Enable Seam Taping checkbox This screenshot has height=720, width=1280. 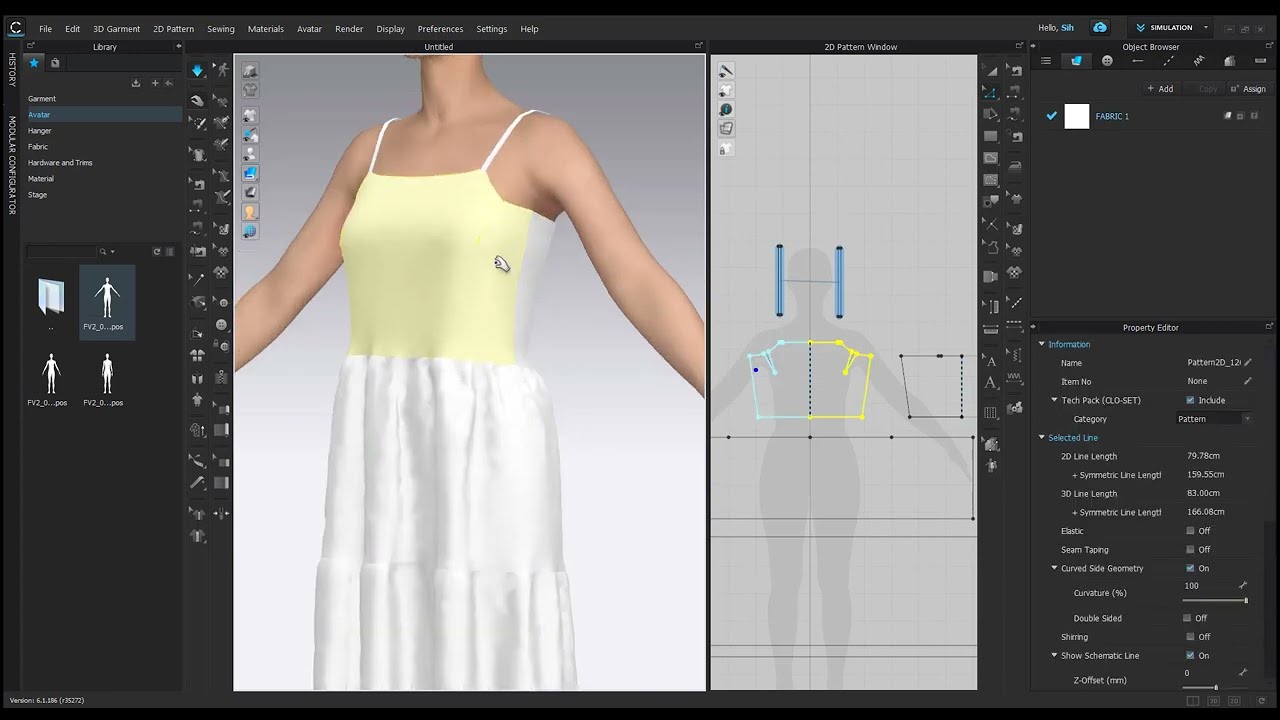coord(1190,550)
